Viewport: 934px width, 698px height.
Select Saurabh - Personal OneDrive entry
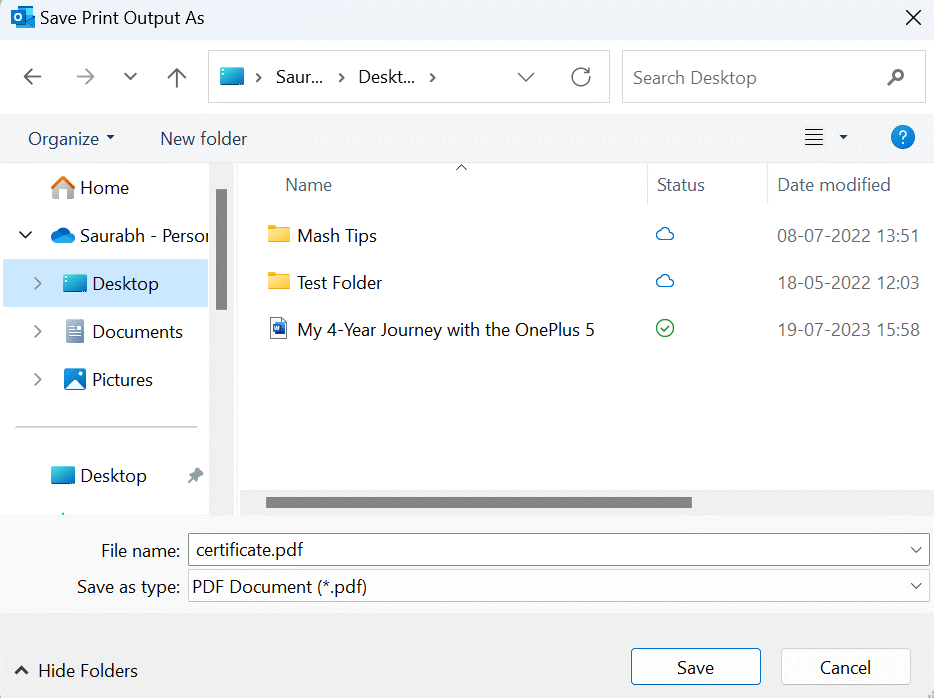[129, 236]
